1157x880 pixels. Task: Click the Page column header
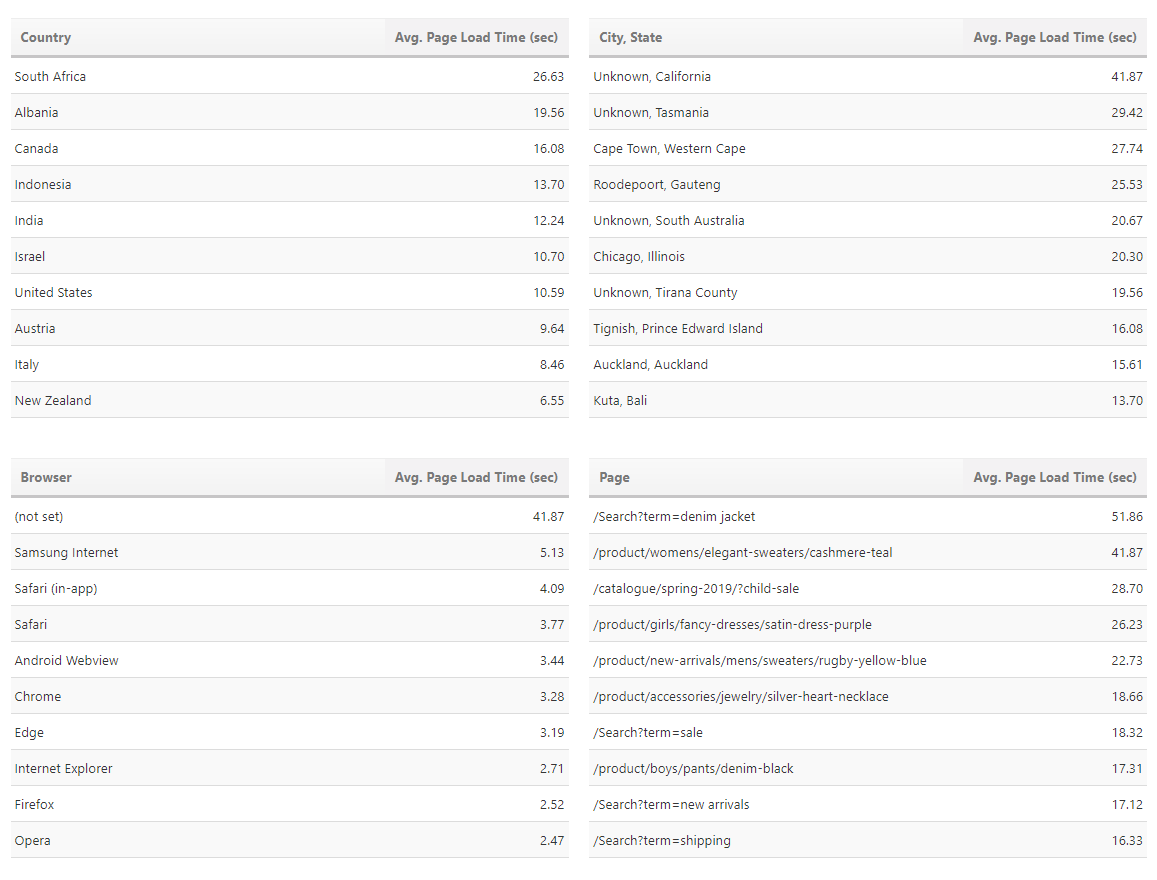click(615, 478)
